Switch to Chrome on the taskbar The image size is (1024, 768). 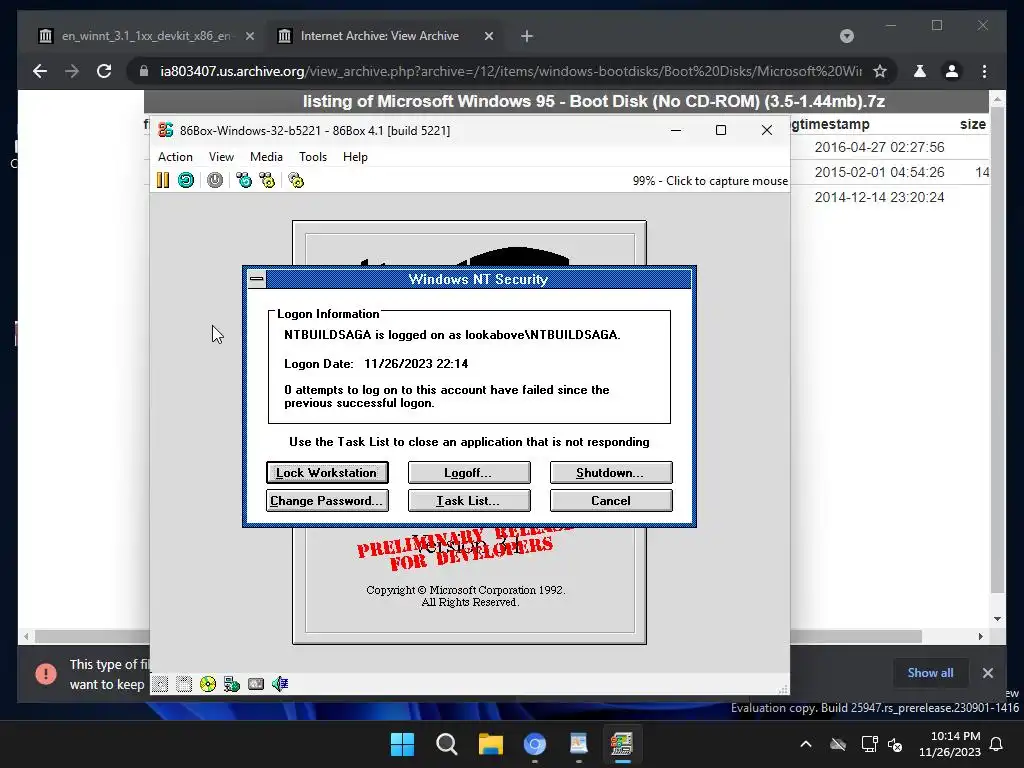pyautogui.click(x=535, y=744)
